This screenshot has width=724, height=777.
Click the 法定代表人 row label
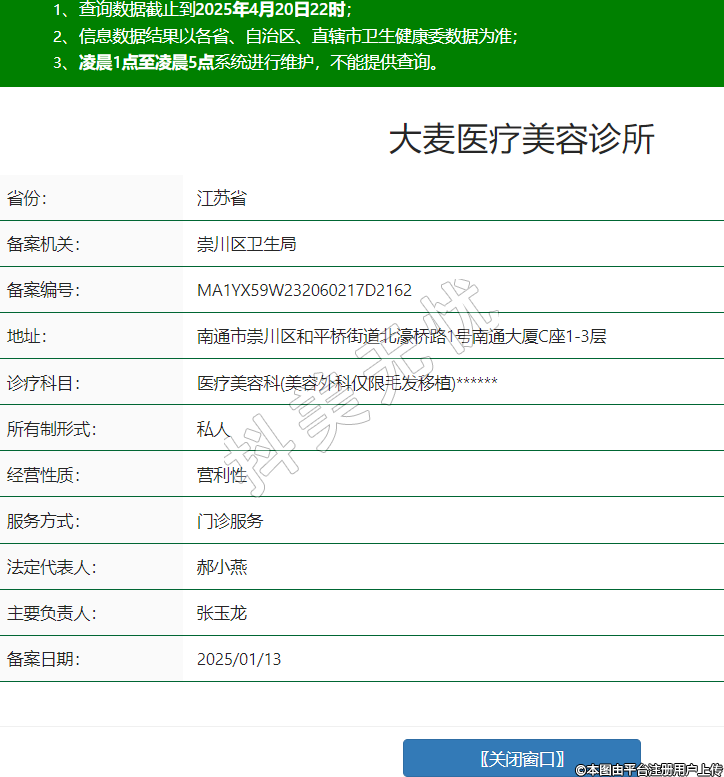point(51,567)
